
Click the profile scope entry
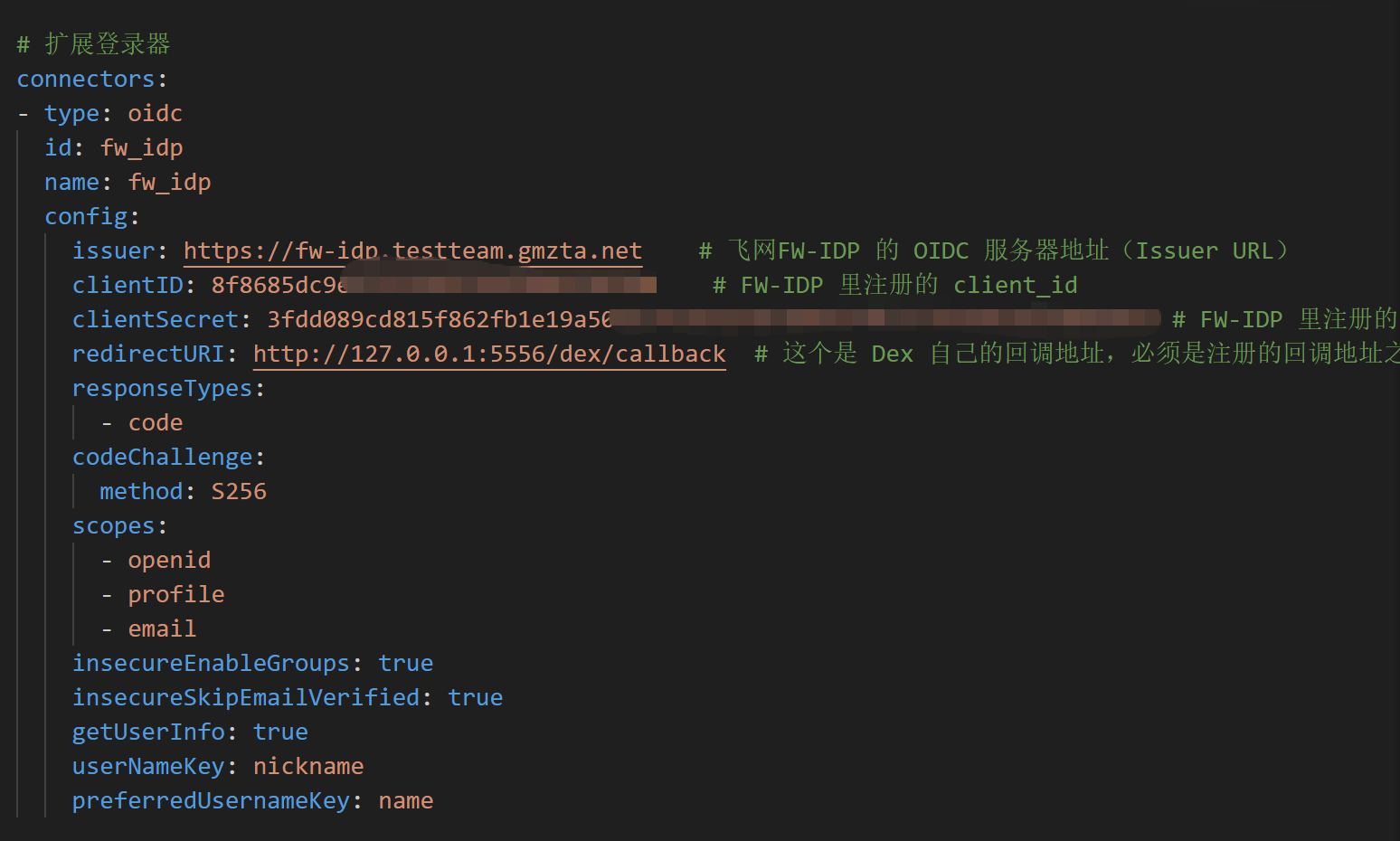click(x=176, y=594)
